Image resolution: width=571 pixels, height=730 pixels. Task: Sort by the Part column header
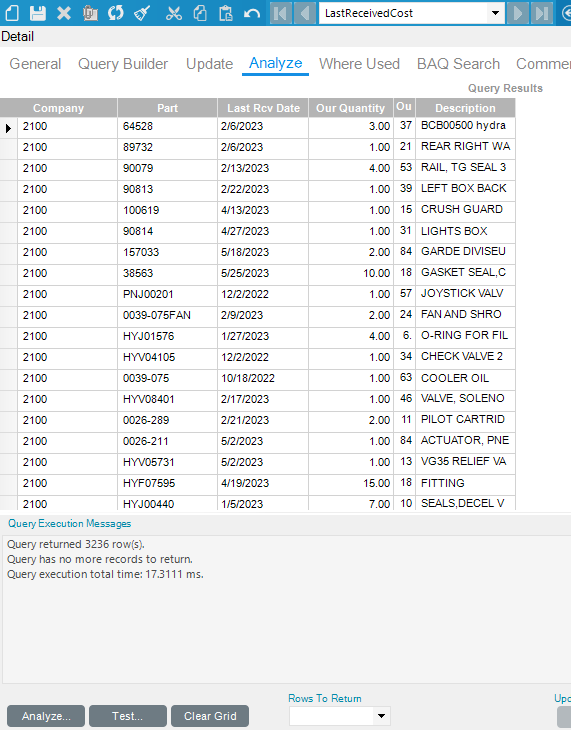[x=167, y=108]
